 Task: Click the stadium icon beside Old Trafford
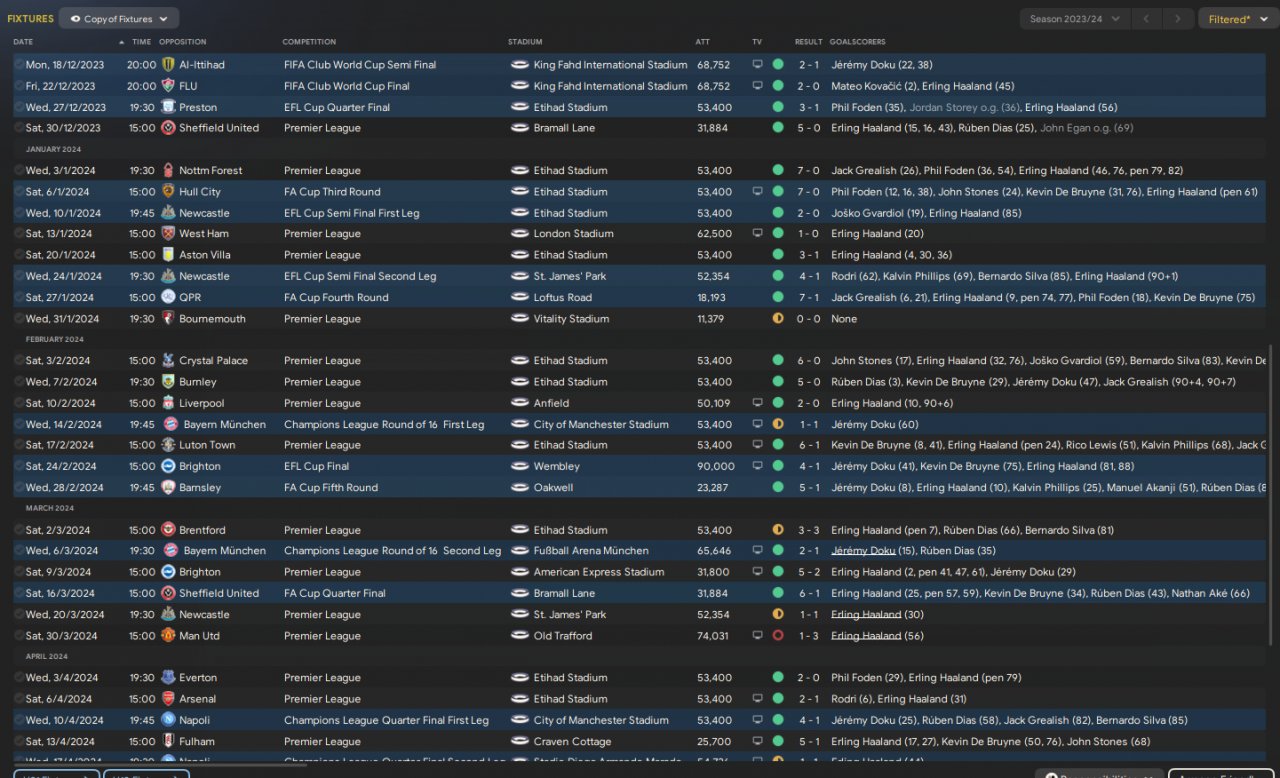(519, 636)
